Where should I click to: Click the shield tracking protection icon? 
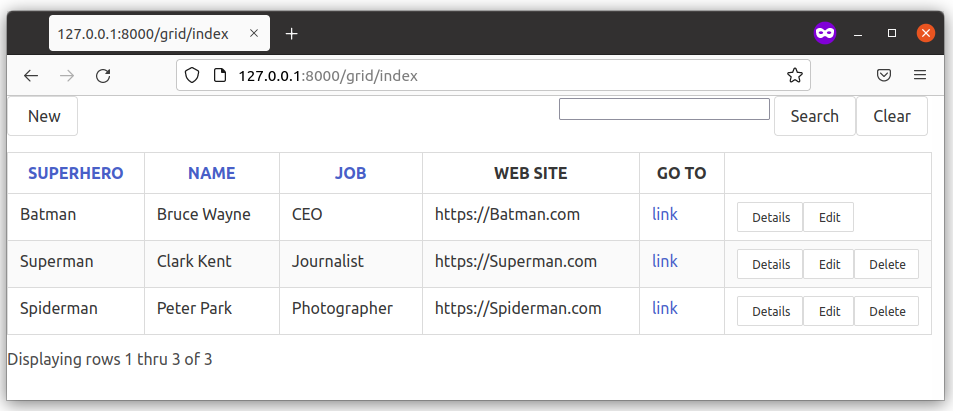[x=194, y=75]
